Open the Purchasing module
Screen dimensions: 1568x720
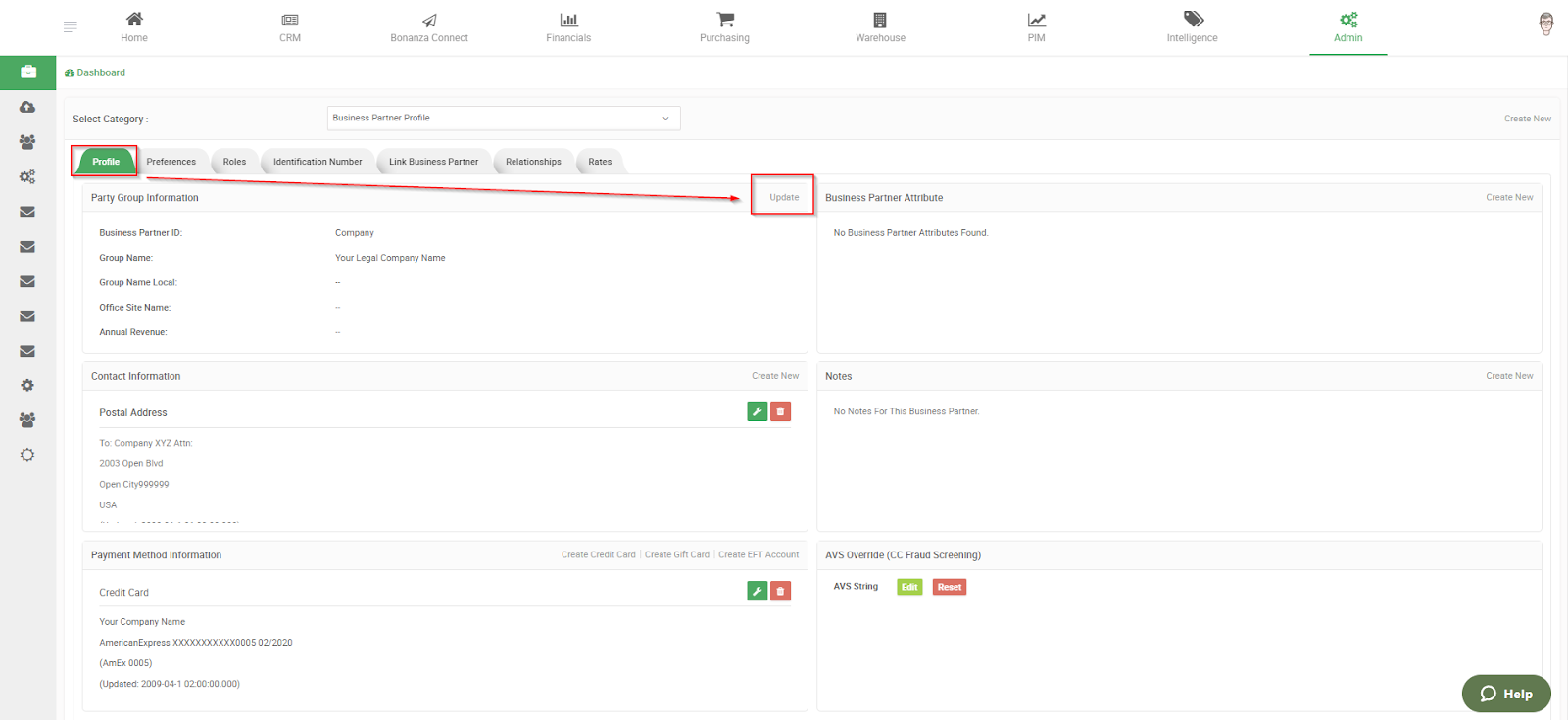724,27
